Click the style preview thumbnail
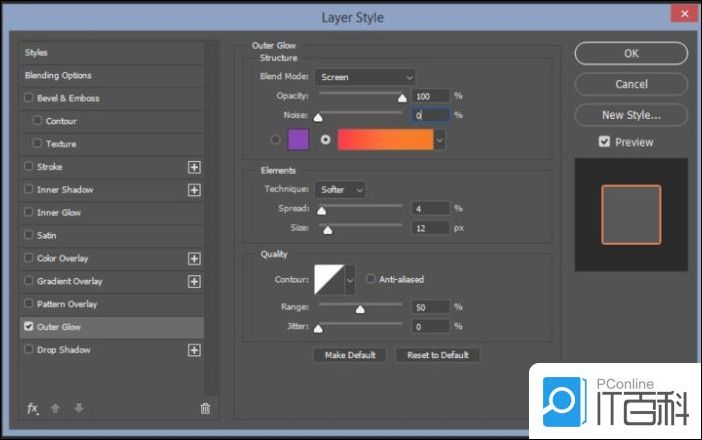Image resolution: width=702 pixels, height=440 pixels. (631, 214)
